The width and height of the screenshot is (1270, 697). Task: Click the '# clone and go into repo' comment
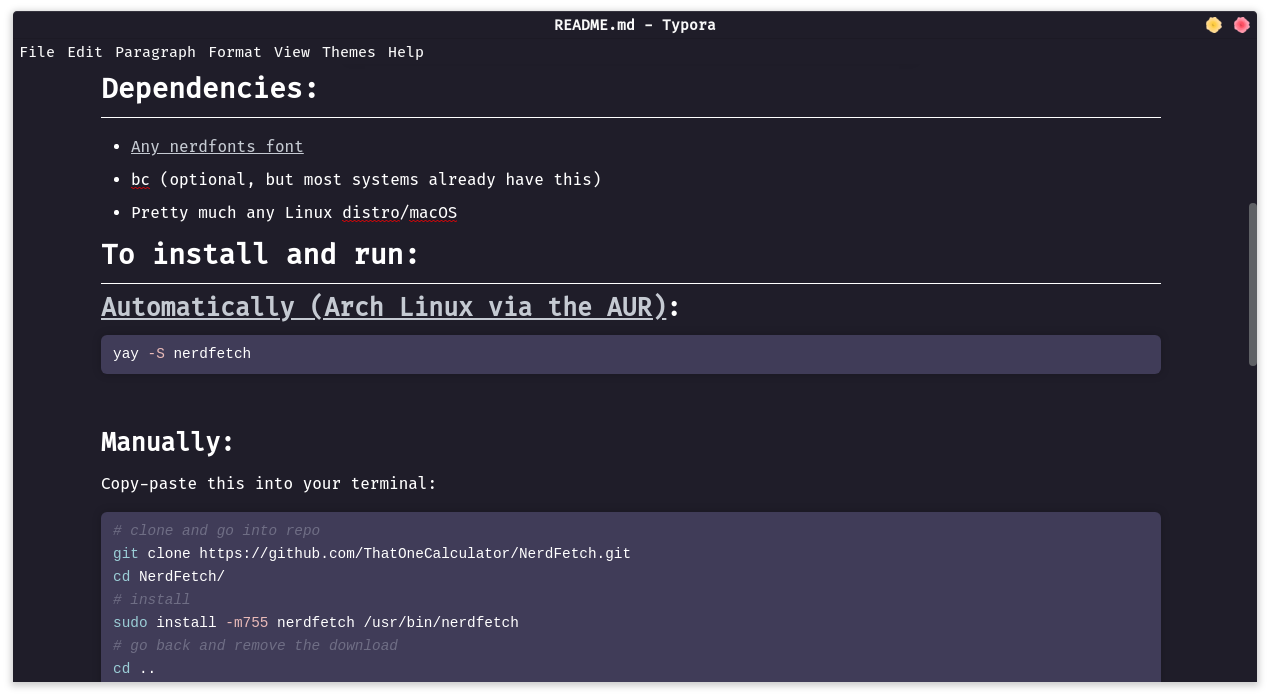click(x=216, y=531)
